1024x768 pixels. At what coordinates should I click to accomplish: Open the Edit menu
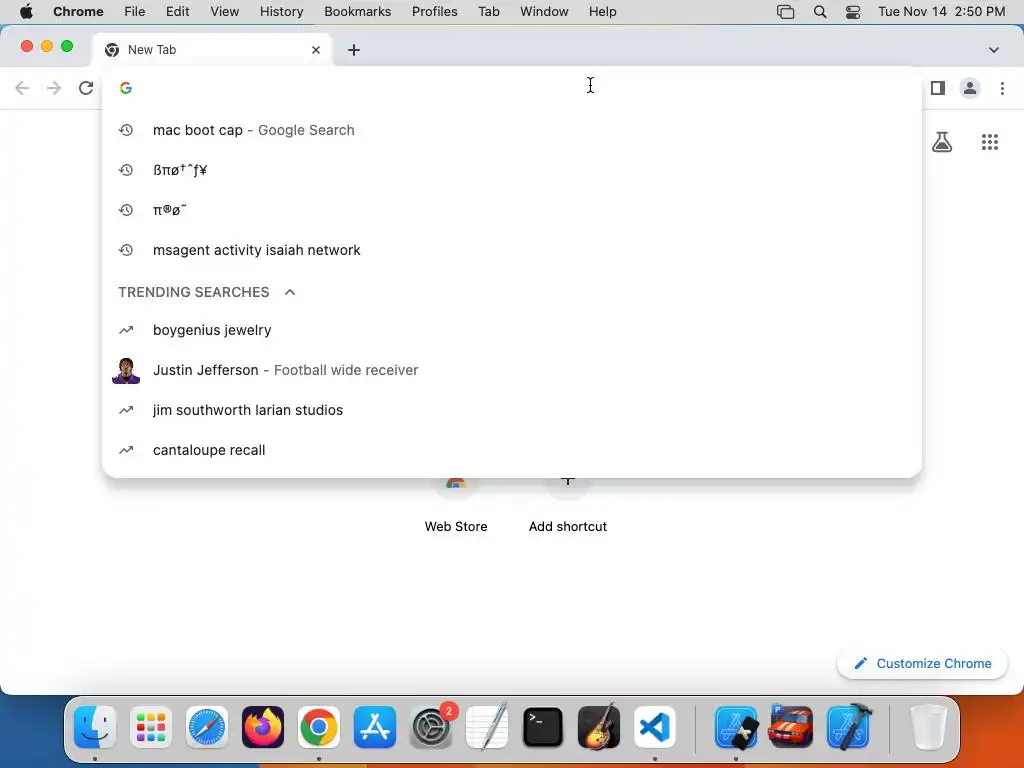pyautogui.click(x=178, y=11)
